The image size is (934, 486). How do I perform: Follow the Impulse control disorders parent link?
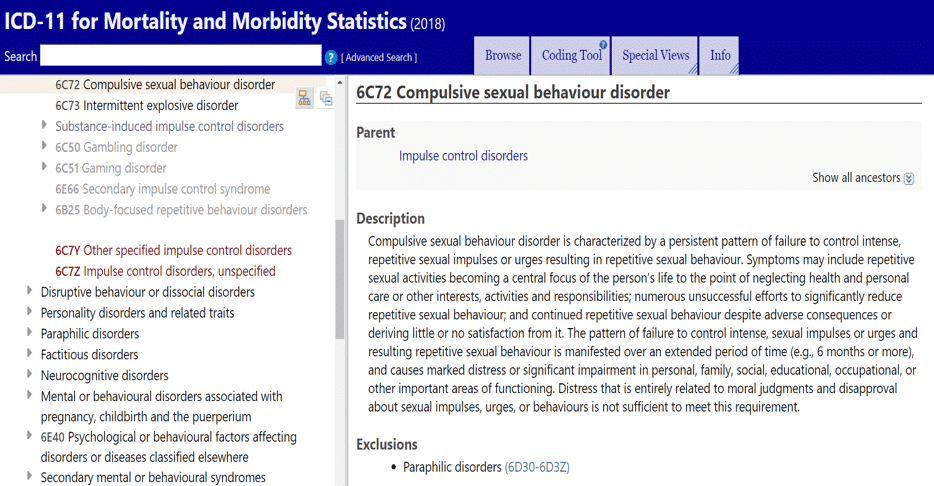tap(463, 156)
